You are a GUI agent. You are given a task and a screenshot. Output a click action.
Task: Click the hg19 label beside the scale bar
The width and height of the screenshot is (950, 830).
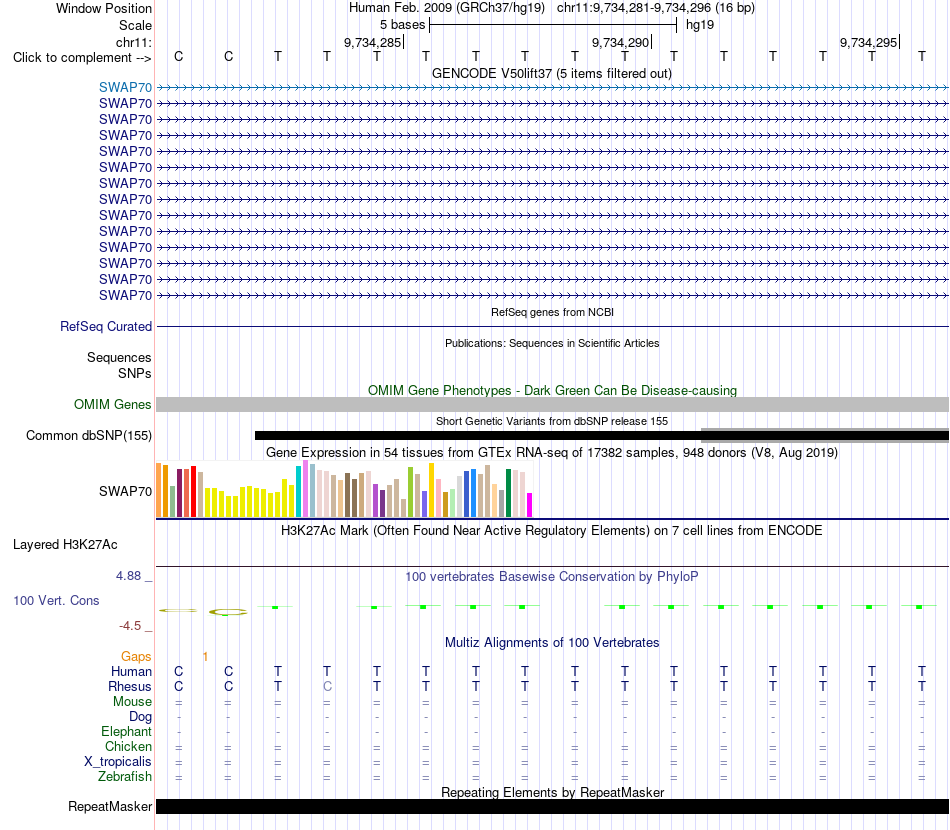click(700, 25)
